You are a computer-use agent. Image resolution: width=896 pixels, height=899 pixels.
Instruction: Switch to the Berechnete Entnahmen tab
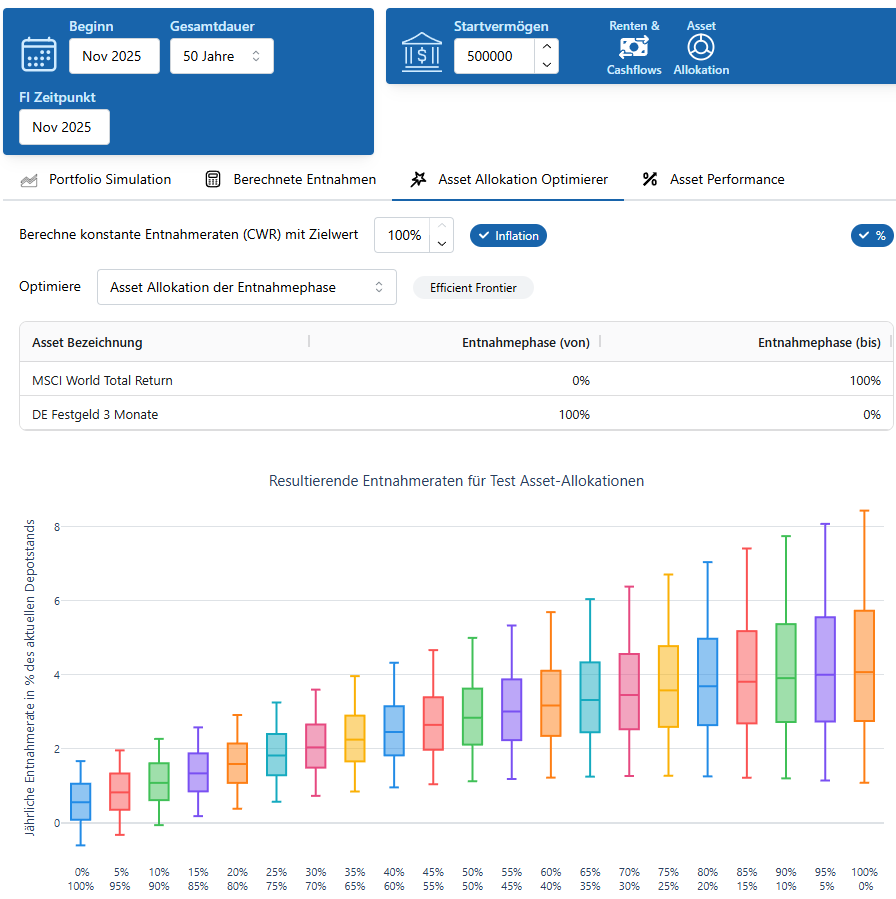click(x=304, y=180)
